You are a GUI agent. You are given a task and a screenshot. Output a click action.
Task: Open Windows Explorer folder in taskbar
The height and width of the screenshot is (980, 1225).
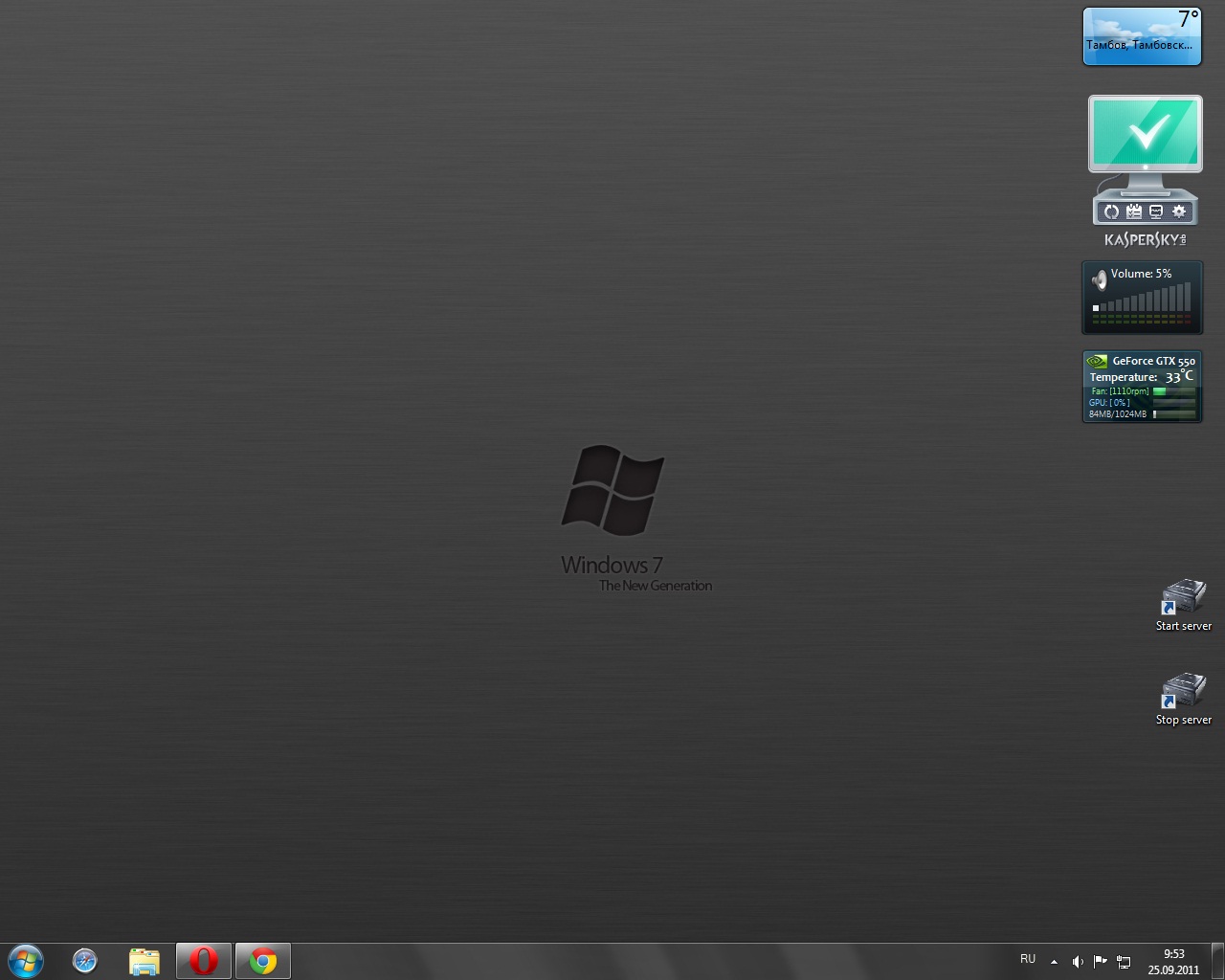tap(145, 961)
